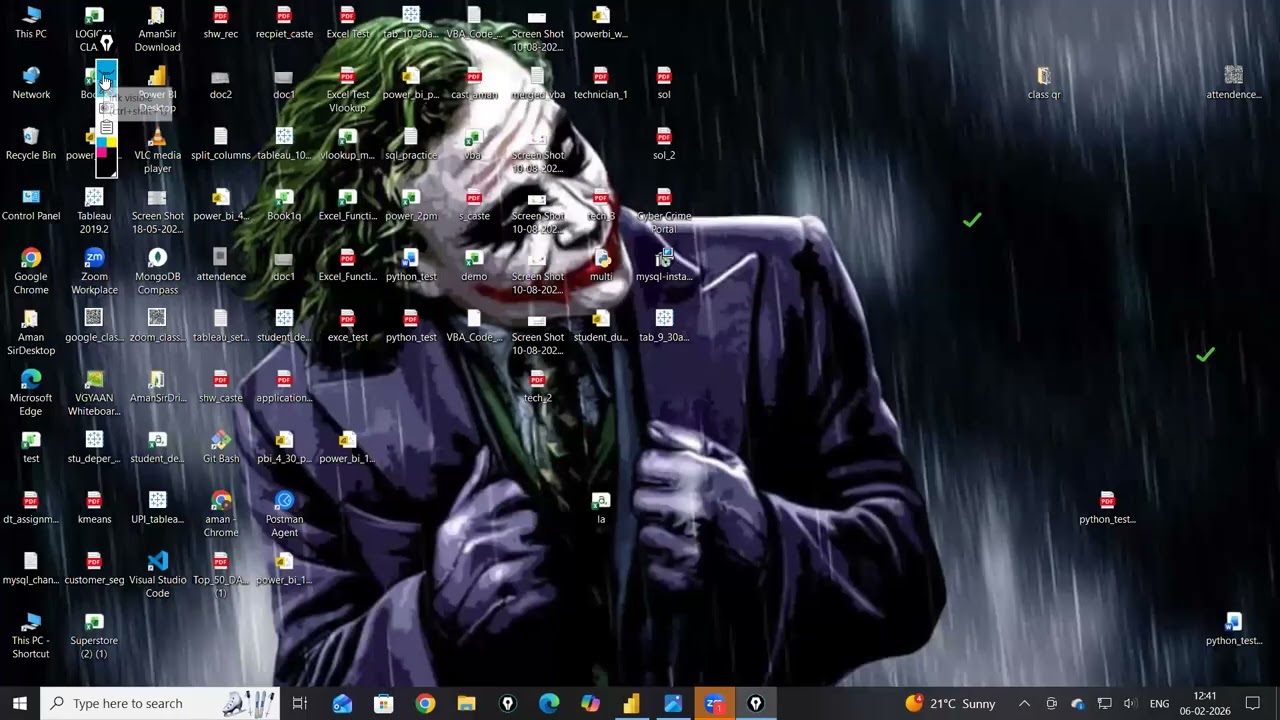
Task: Click the OneDrive tray icon
Action: (1077, 703)
